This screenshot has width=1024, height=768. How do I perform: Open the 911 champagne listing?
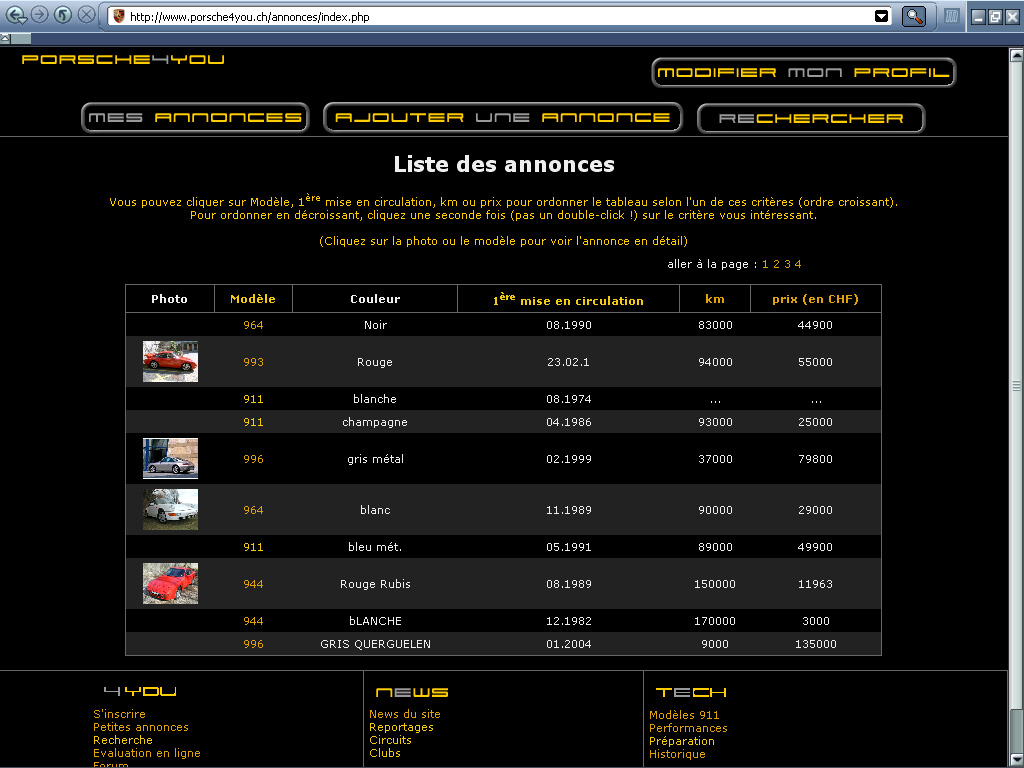pyautogui.click(x=253, y=422)
